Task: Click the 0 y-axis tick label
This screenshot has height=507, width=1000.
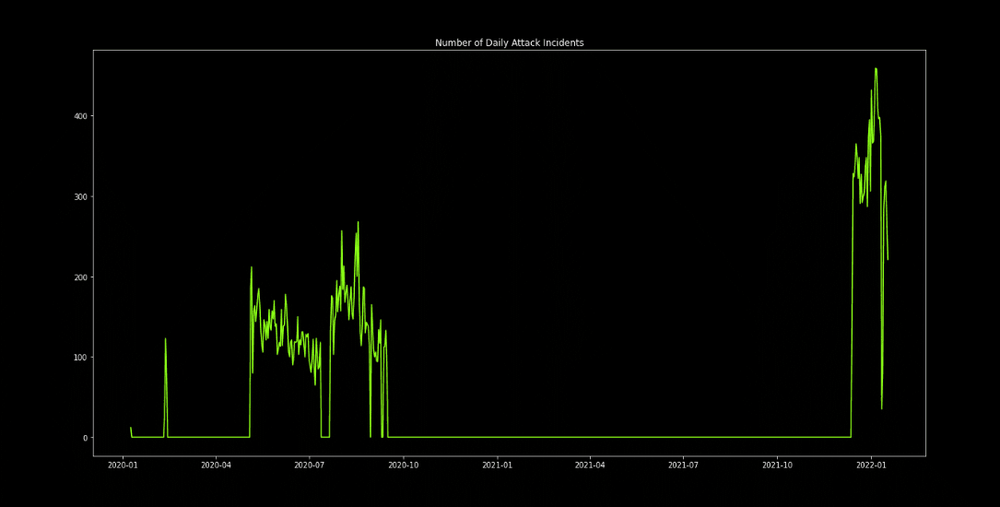Action: tap(85, 438)
